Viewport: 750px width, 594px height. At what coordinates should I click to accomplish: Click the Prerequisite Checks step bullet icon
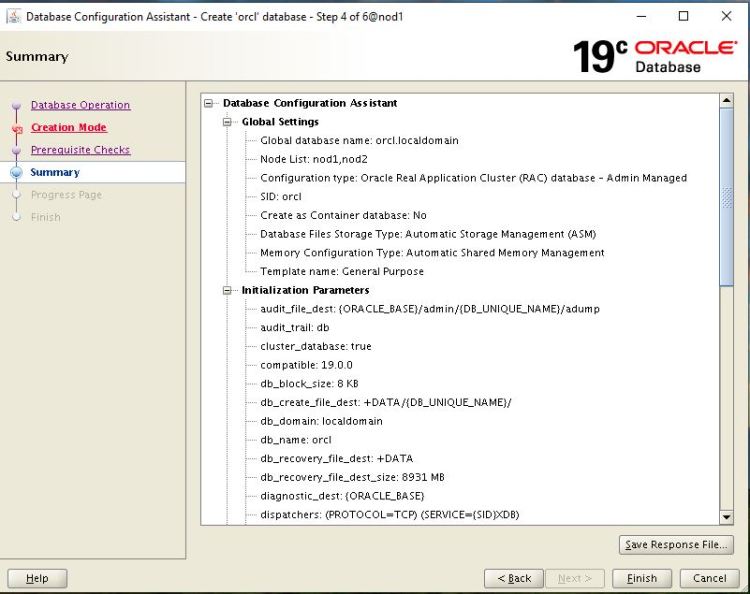tap(16, 151)
